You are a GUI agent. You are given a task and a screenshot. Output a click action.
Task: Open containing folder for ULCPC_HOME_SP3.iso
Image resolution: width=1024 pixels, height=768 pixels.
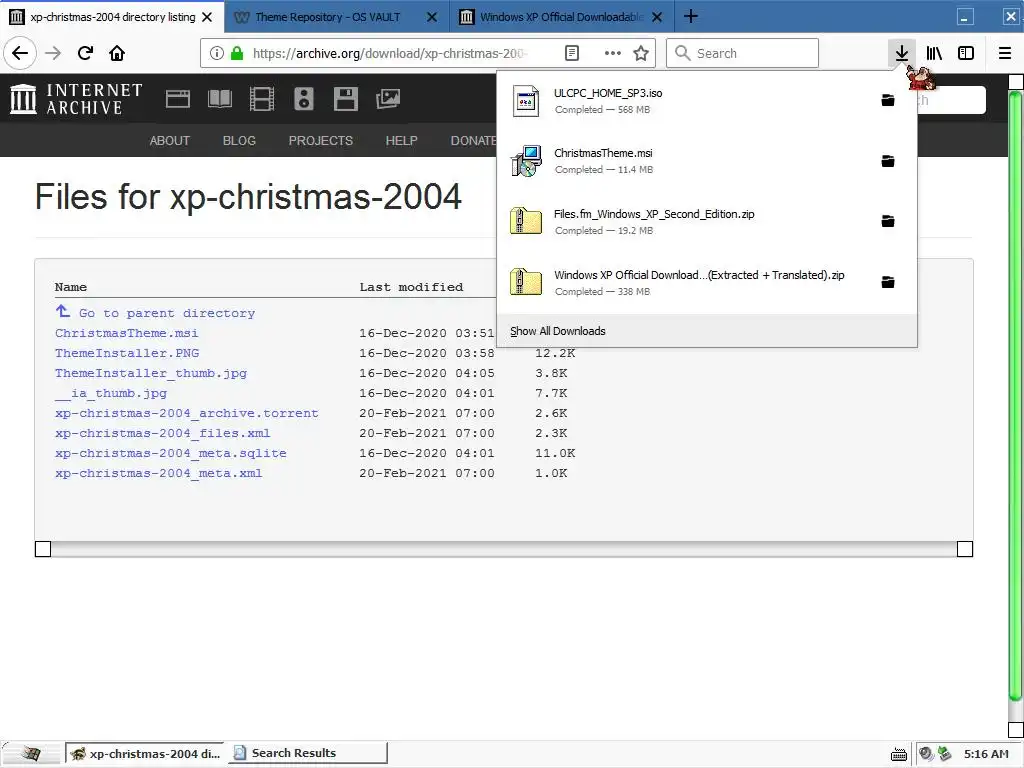[888, 100]
